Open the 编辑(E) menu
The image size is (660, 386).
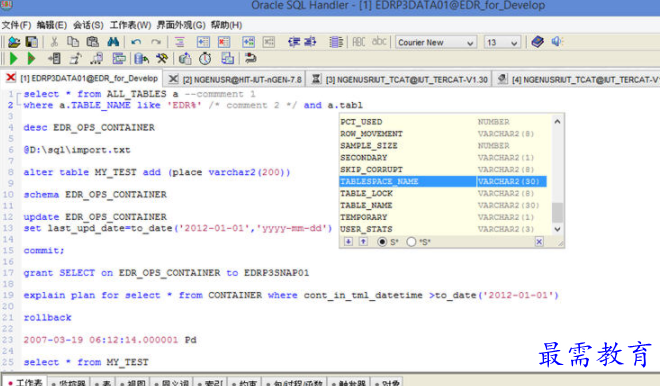pos(52,25)
